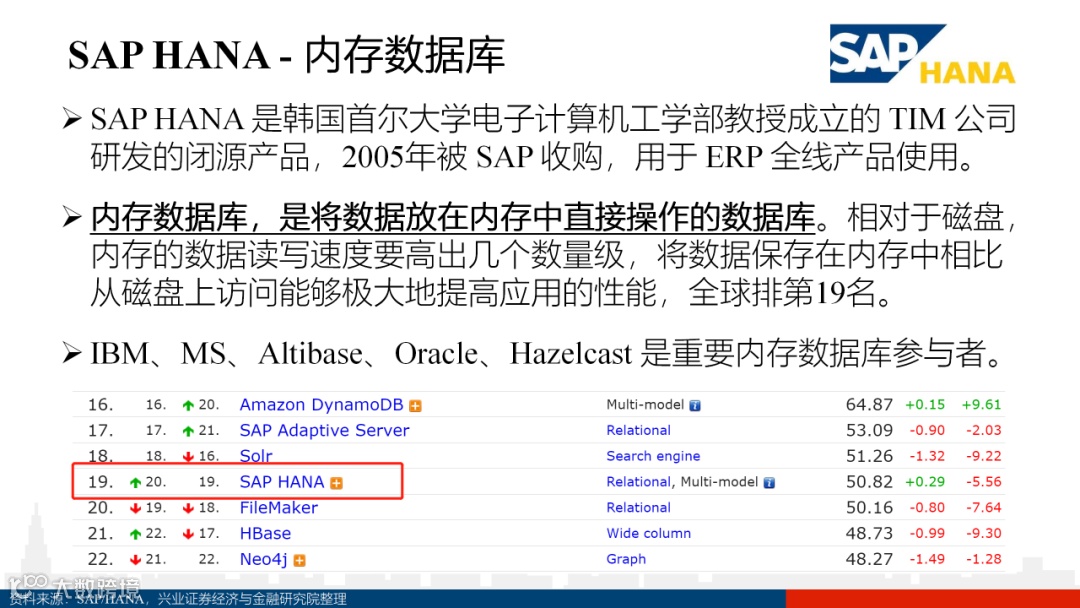Viewport: 1080px width, 608px height.
Task: Click Relational link in SAP HANA row
Action: (x=638, y=482)
